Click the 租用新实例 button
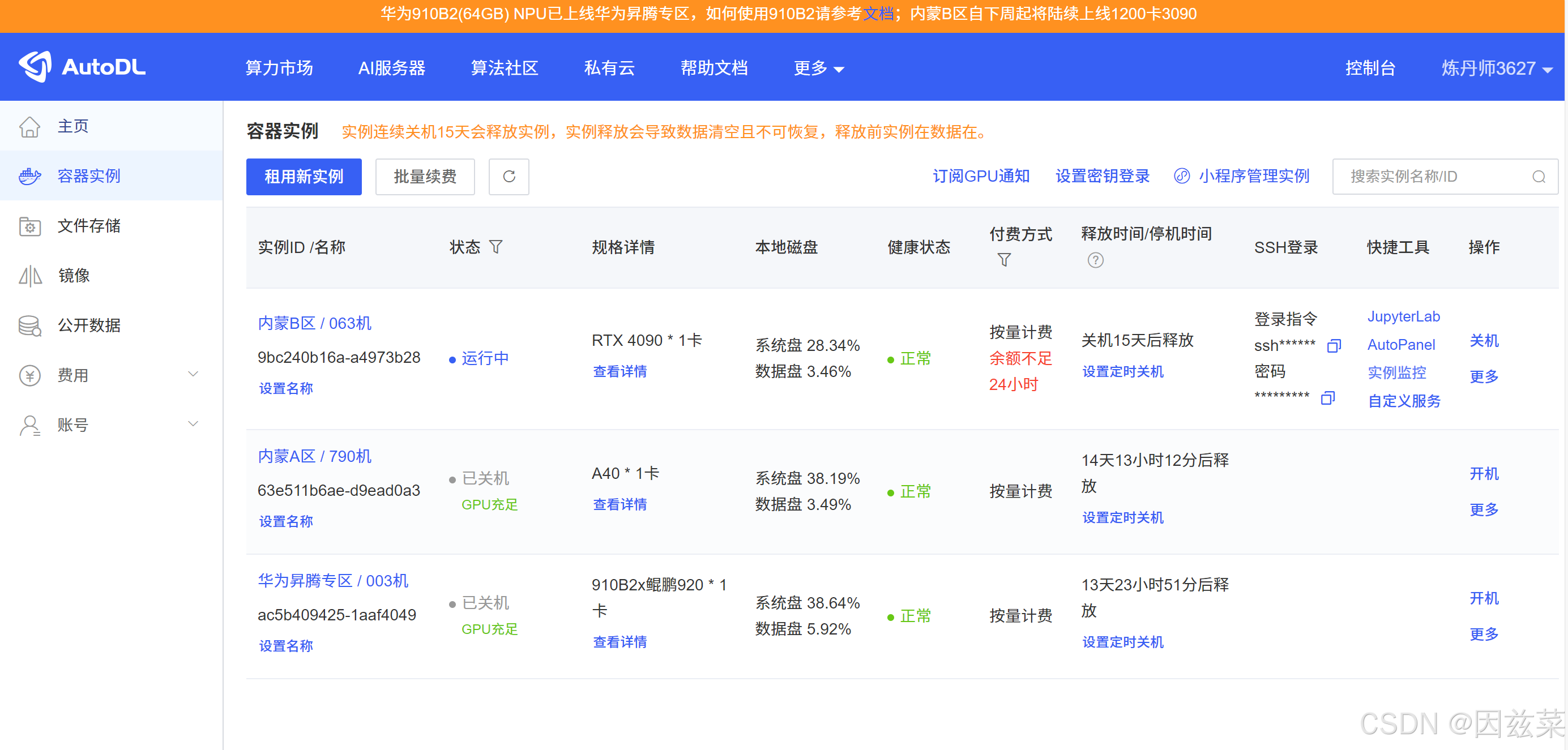This screenshot has height=750, width=1568. tap(303, 177)
